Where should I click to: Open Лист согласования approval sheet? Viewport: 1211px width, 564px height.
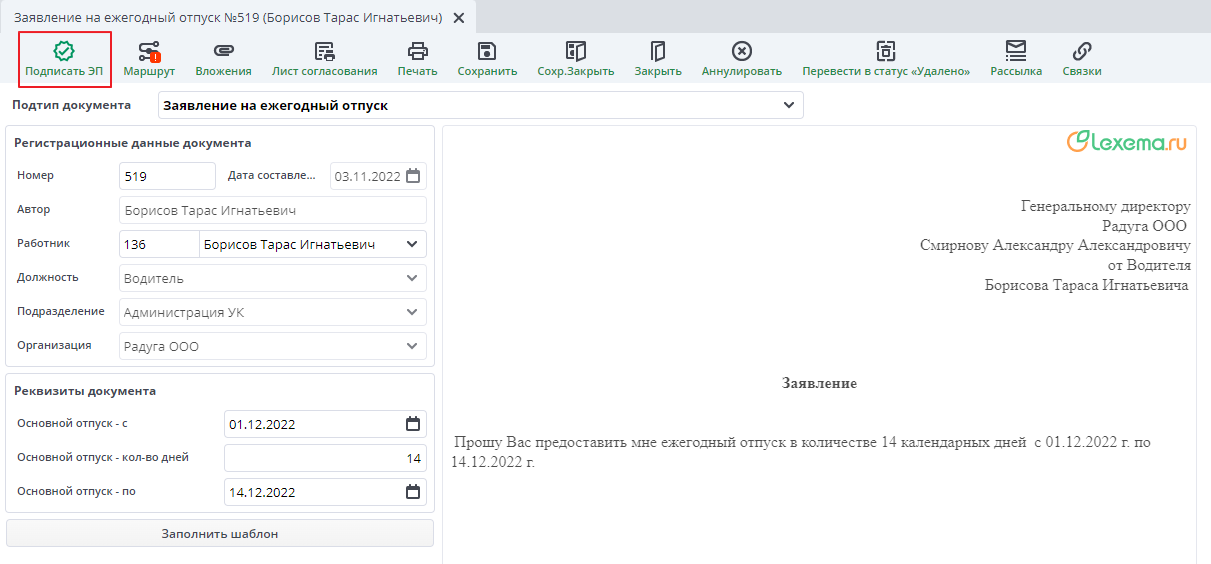click(x=324, y=52)
